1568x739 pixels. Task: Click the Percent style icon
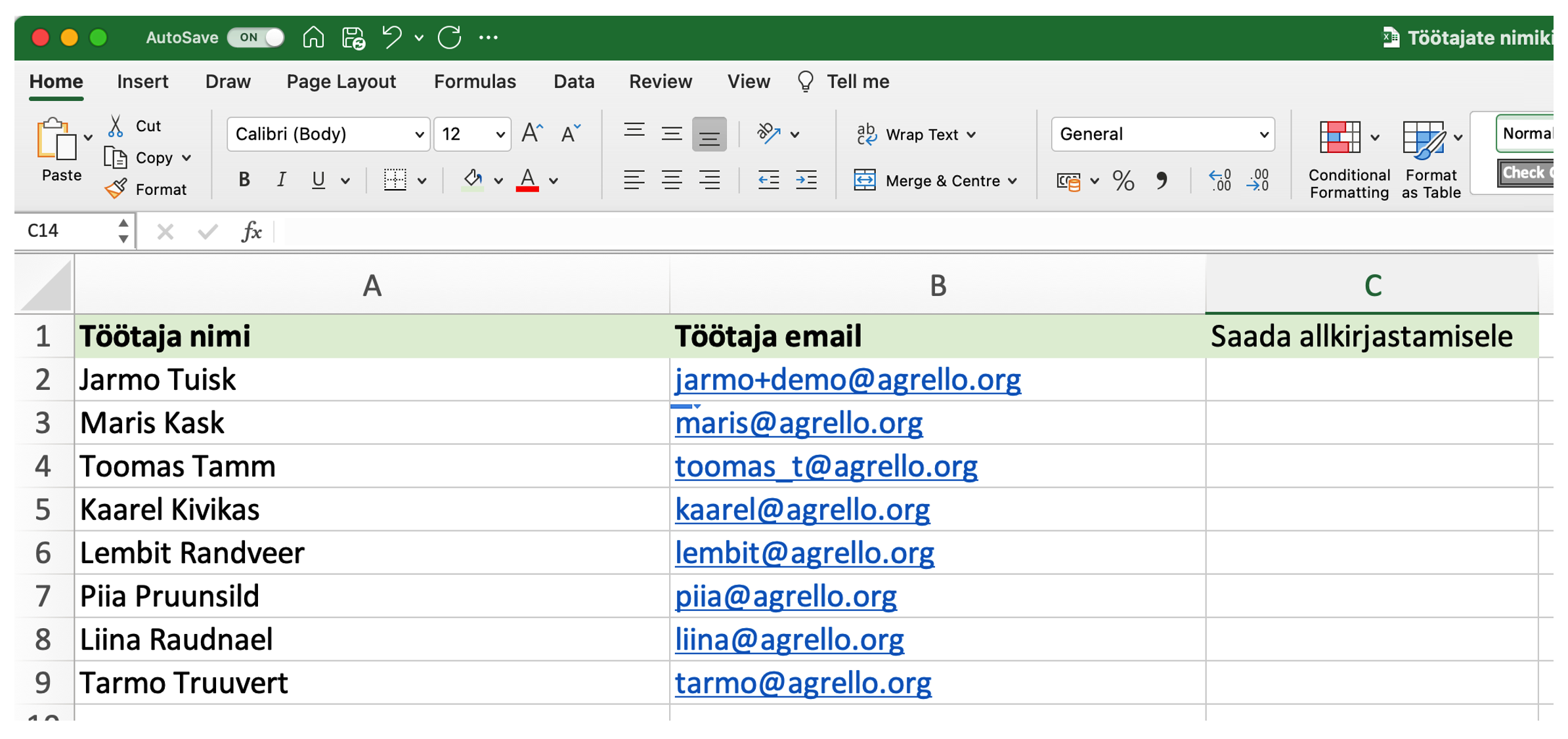[1123, 180]
